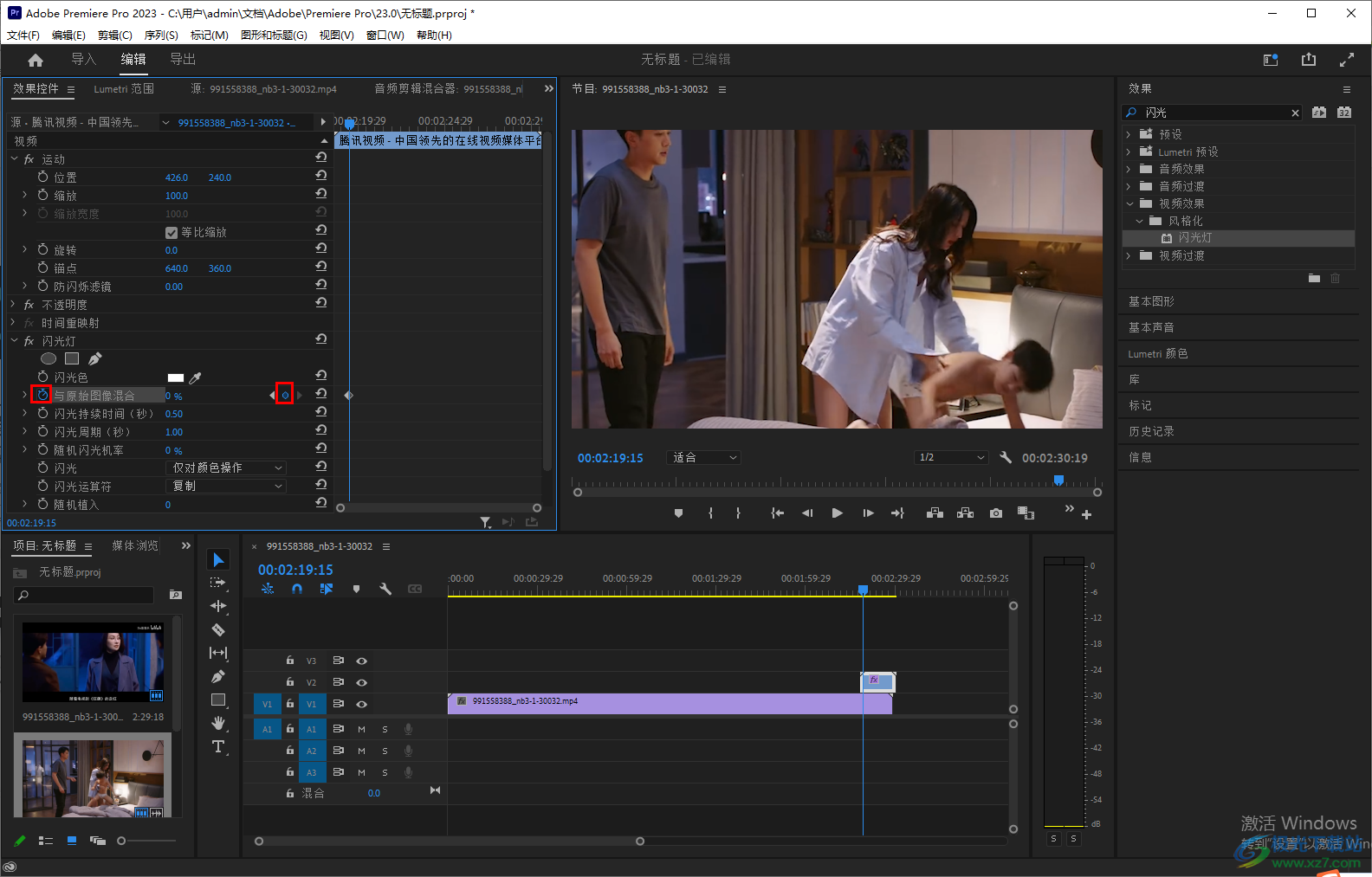Click the white 闪光色 color swatch

point(176,377)
